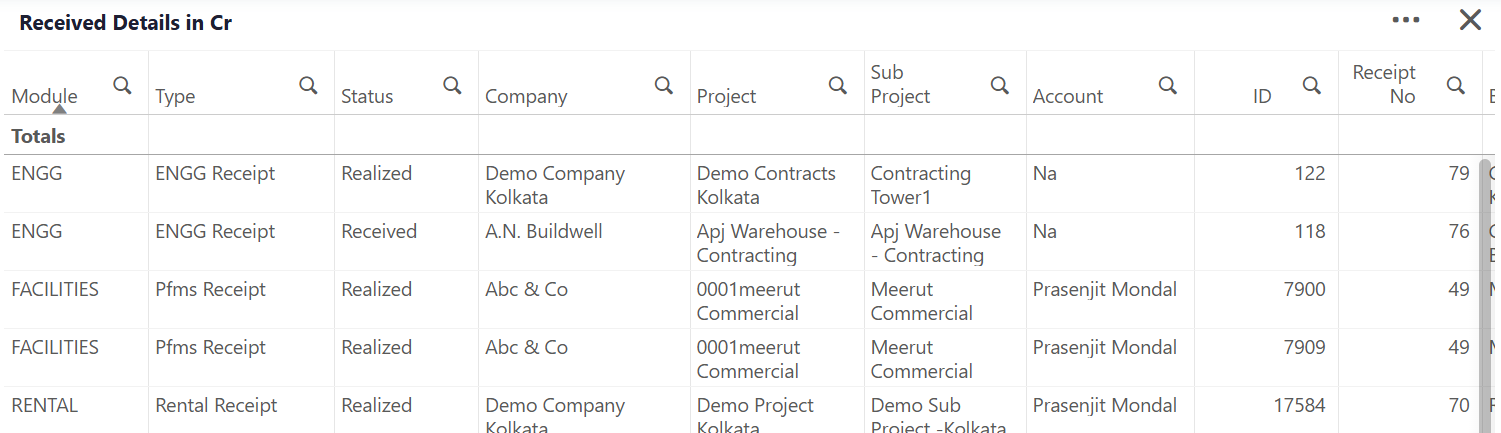Toggle Module column sort arrow
This screenshot has height=433, width=1501.
click(x=59, y=109)
